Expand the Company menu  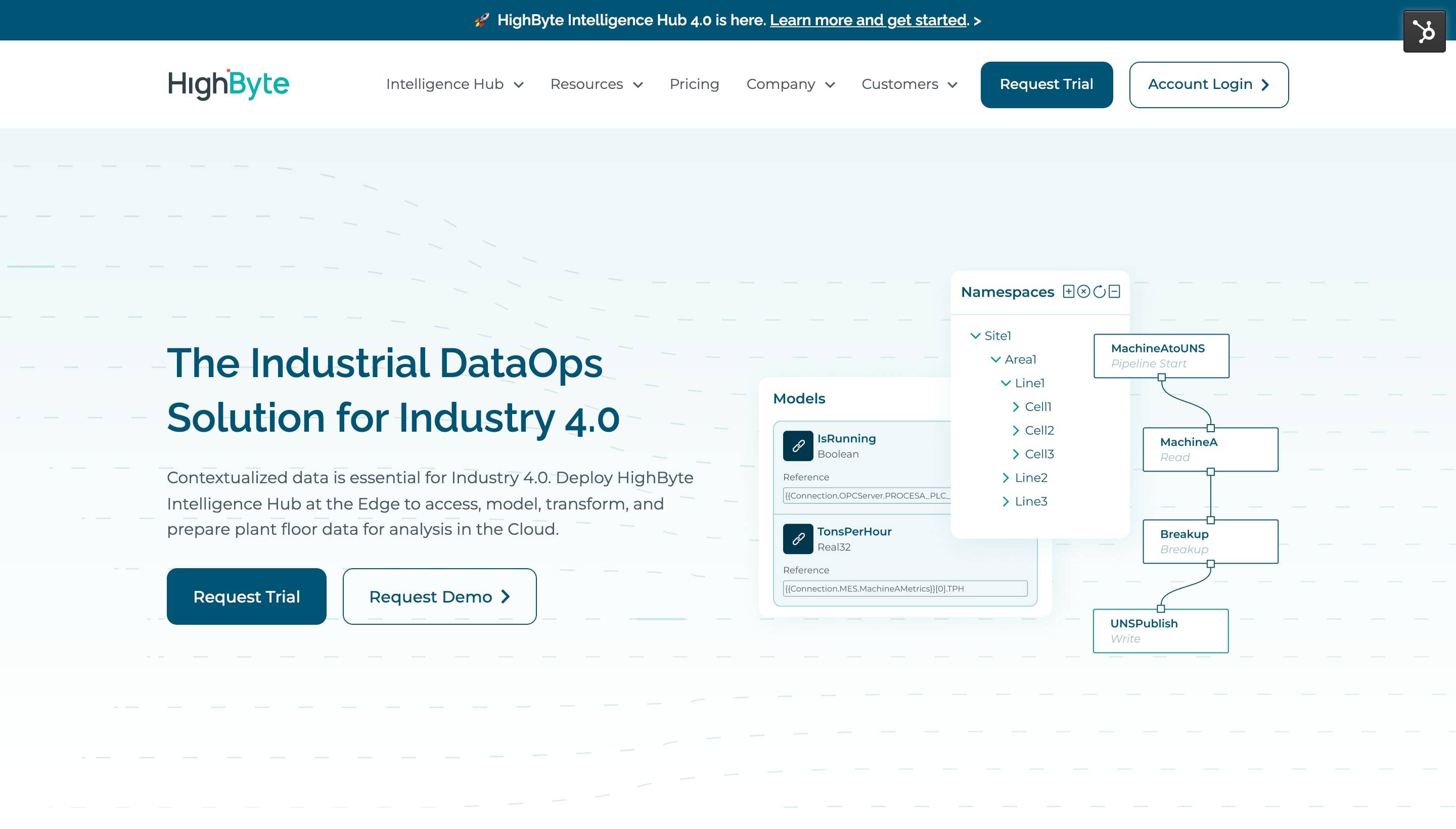pyautogui.click(x=790, y=84)
